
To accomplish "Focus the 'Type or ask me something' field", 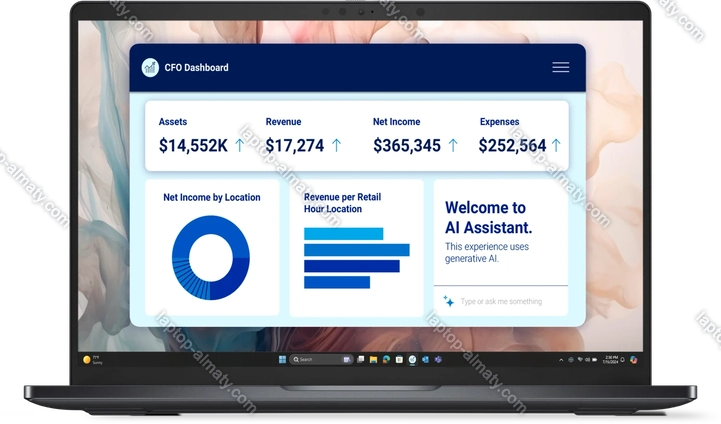I will click(x=505, y=301).
